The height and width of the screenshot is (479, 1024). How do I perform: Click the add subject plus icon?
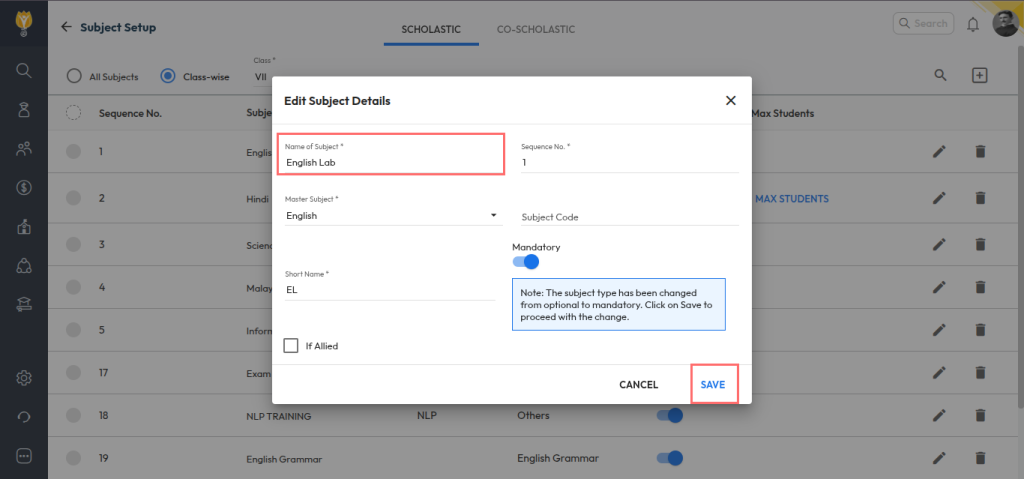click(979, 76)
